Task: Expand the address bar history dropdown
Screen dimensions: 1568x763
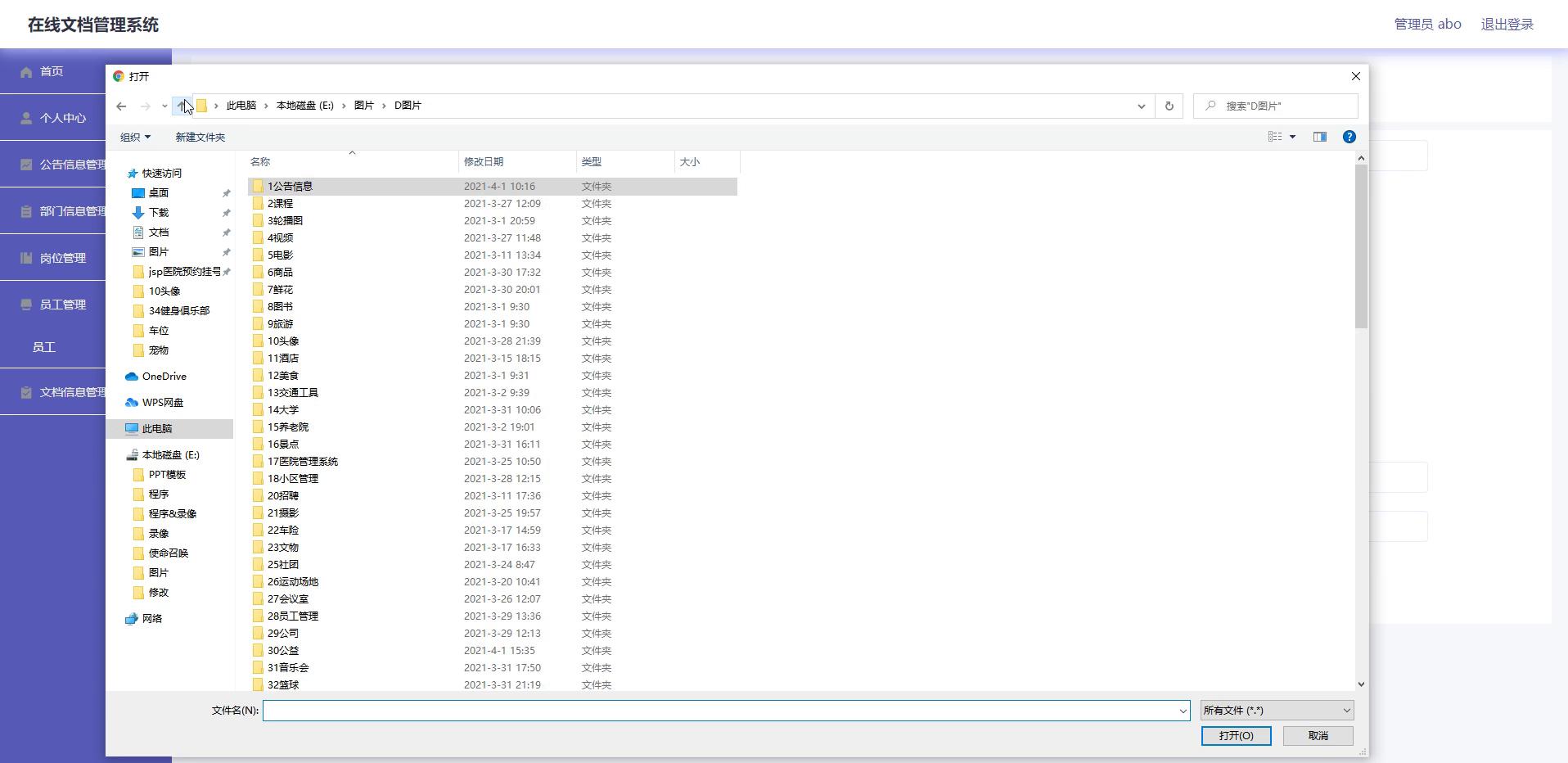Action: coord(1141,106)
